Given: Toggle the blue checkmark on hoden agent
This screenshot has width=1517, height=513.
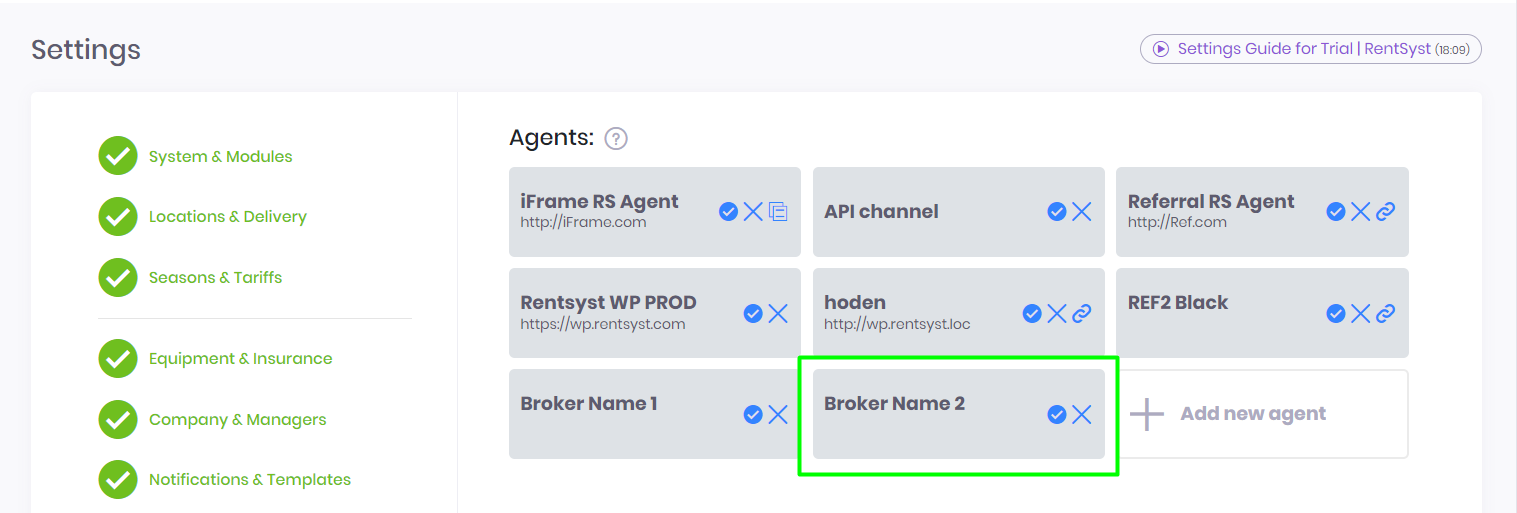Looking at the screenshot, I should (1032, 314).
